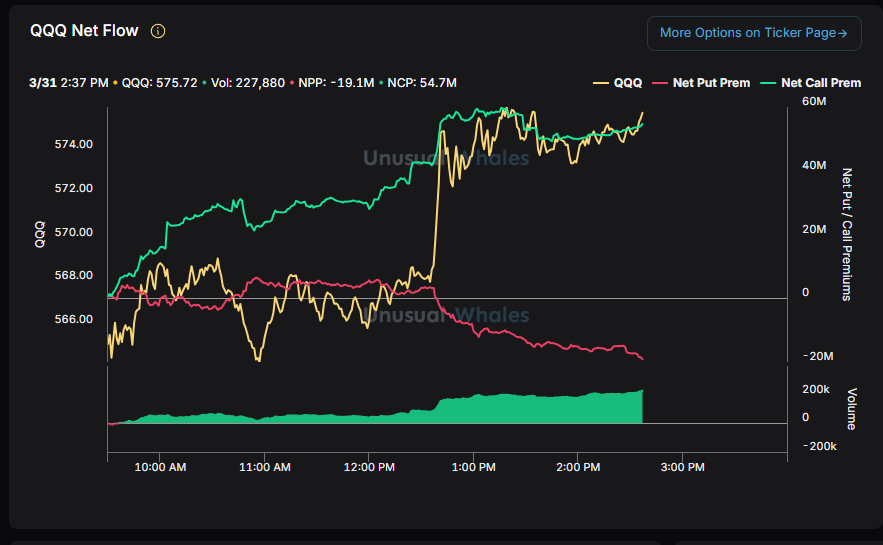Select the 40M premium axis label
The image size is (883, 545).
pyautogui.click(x=814, y=165)
